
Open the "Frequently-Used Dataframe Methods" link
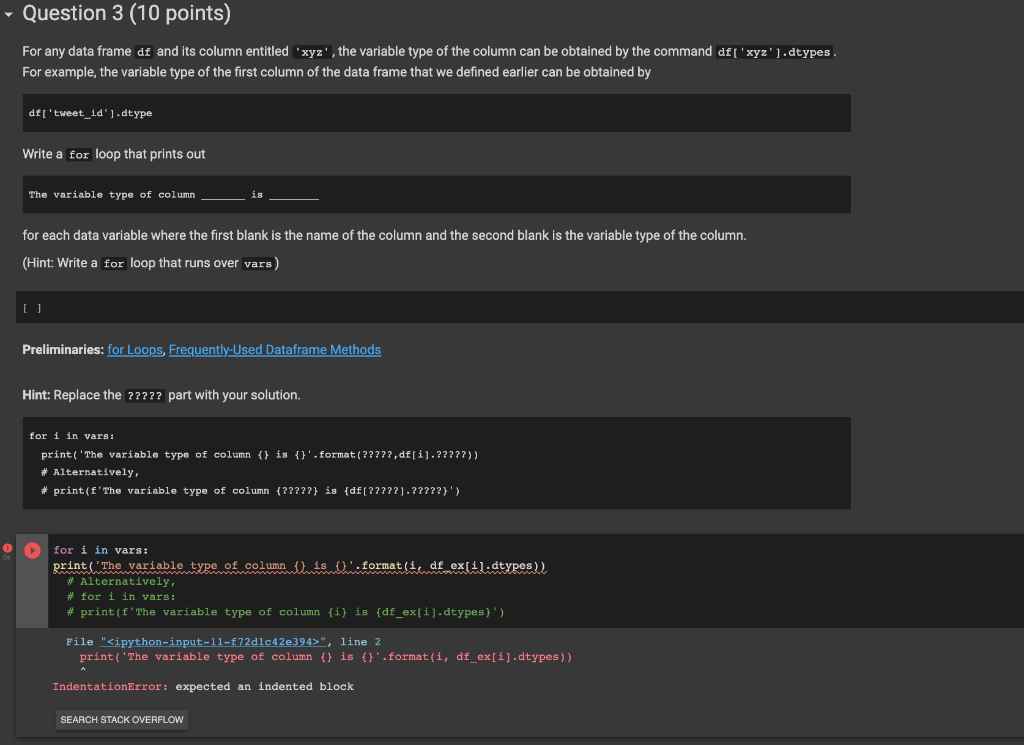pyautogui.click(x=274, y=349)
